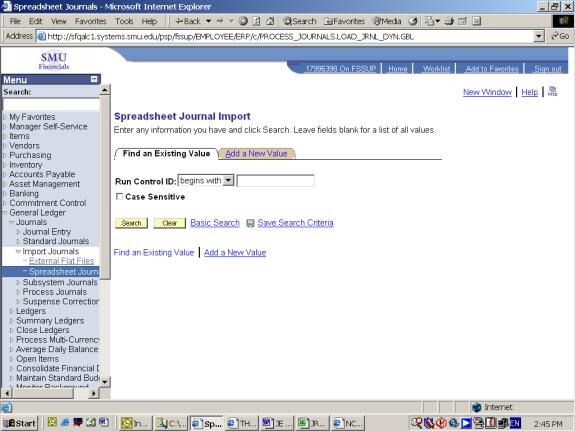Click the http icon beside Help link
575x432 pixels.
click(x=552, y=91)
